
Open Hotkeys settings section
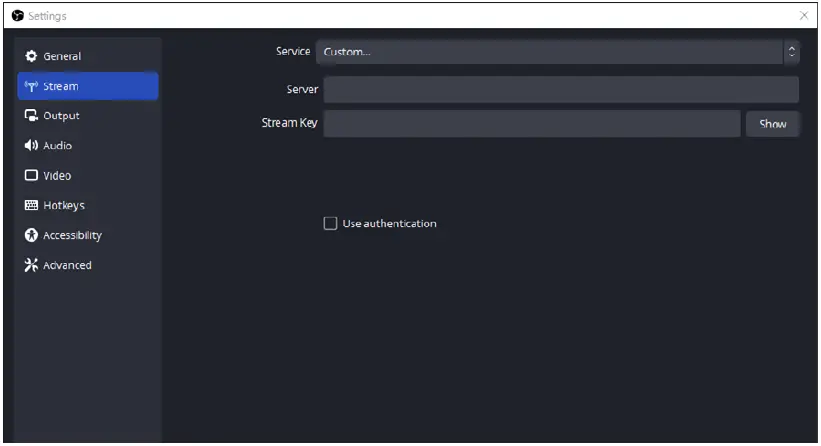[87, 205]
